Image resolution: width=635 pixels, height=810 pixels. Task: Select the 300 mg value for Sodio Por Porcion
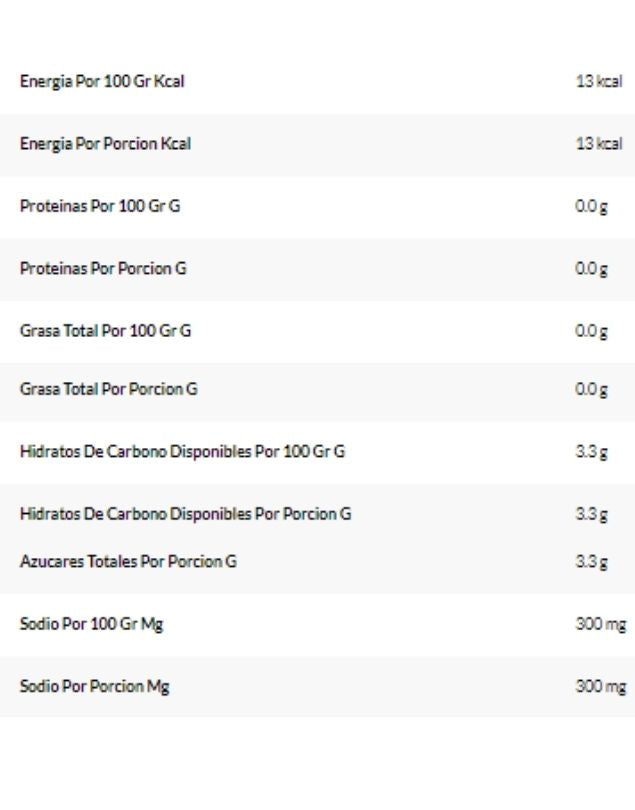pos(599,686)
